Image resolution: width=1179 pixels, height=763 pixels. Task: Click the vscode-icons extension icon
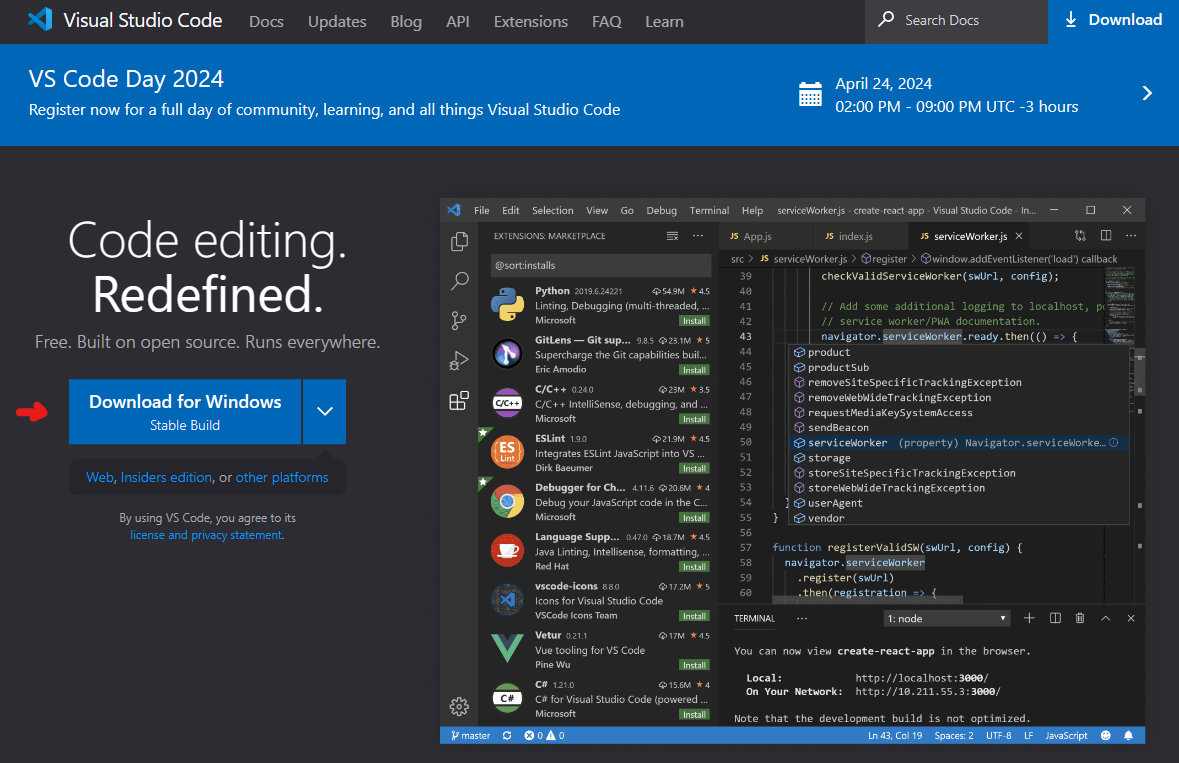(508, 600)
